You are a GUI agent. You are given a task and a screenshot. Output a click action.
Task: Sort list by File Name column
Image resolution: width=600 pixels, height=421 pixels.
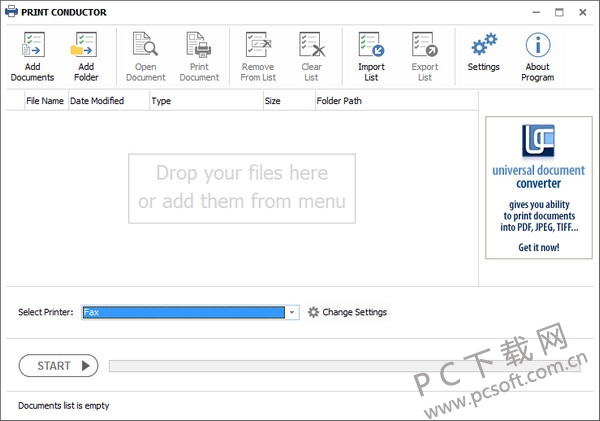pyautogui.click(x=46, y=101)
